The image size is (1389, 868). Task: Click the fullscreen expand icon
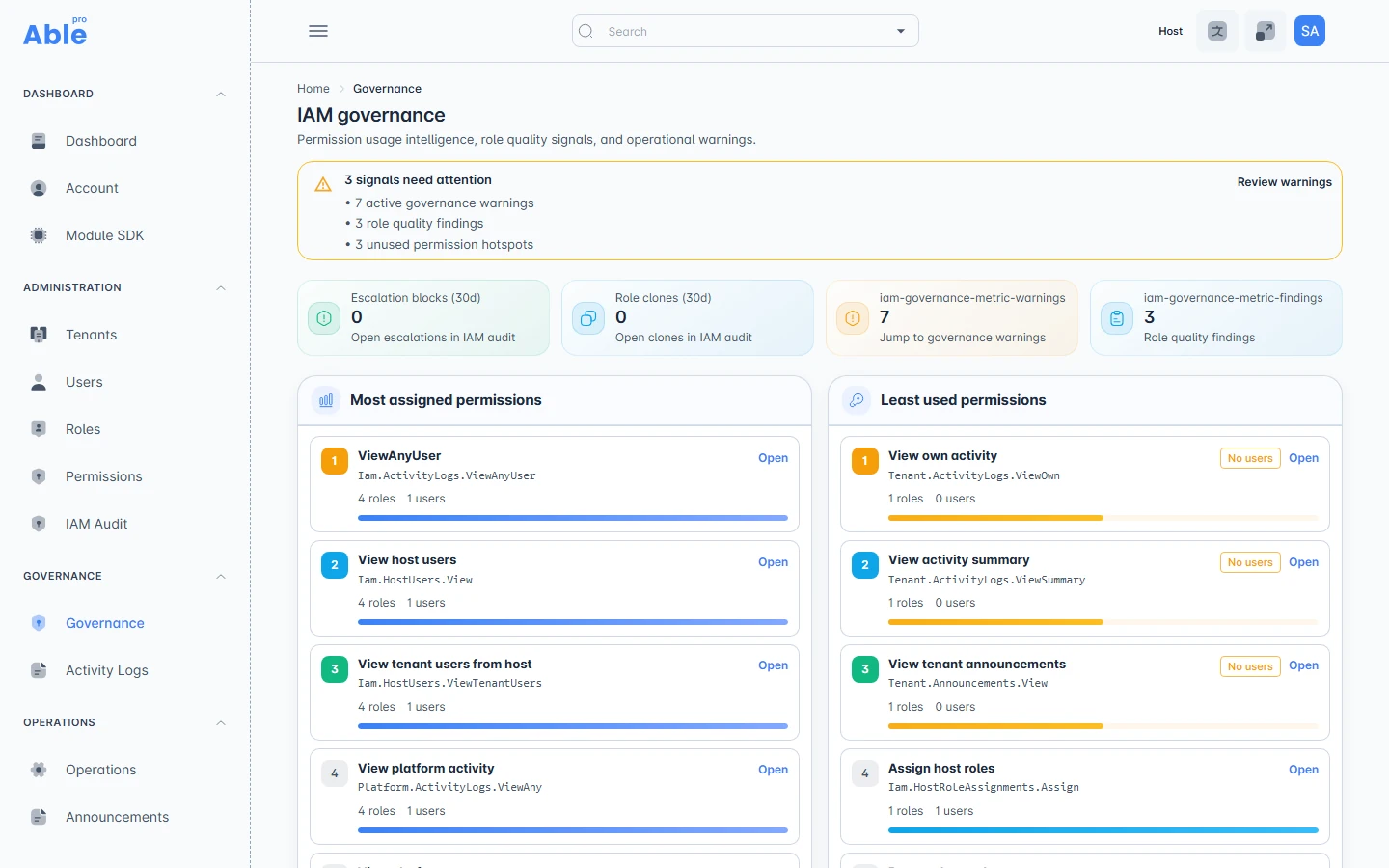(x=1266, y=31)
